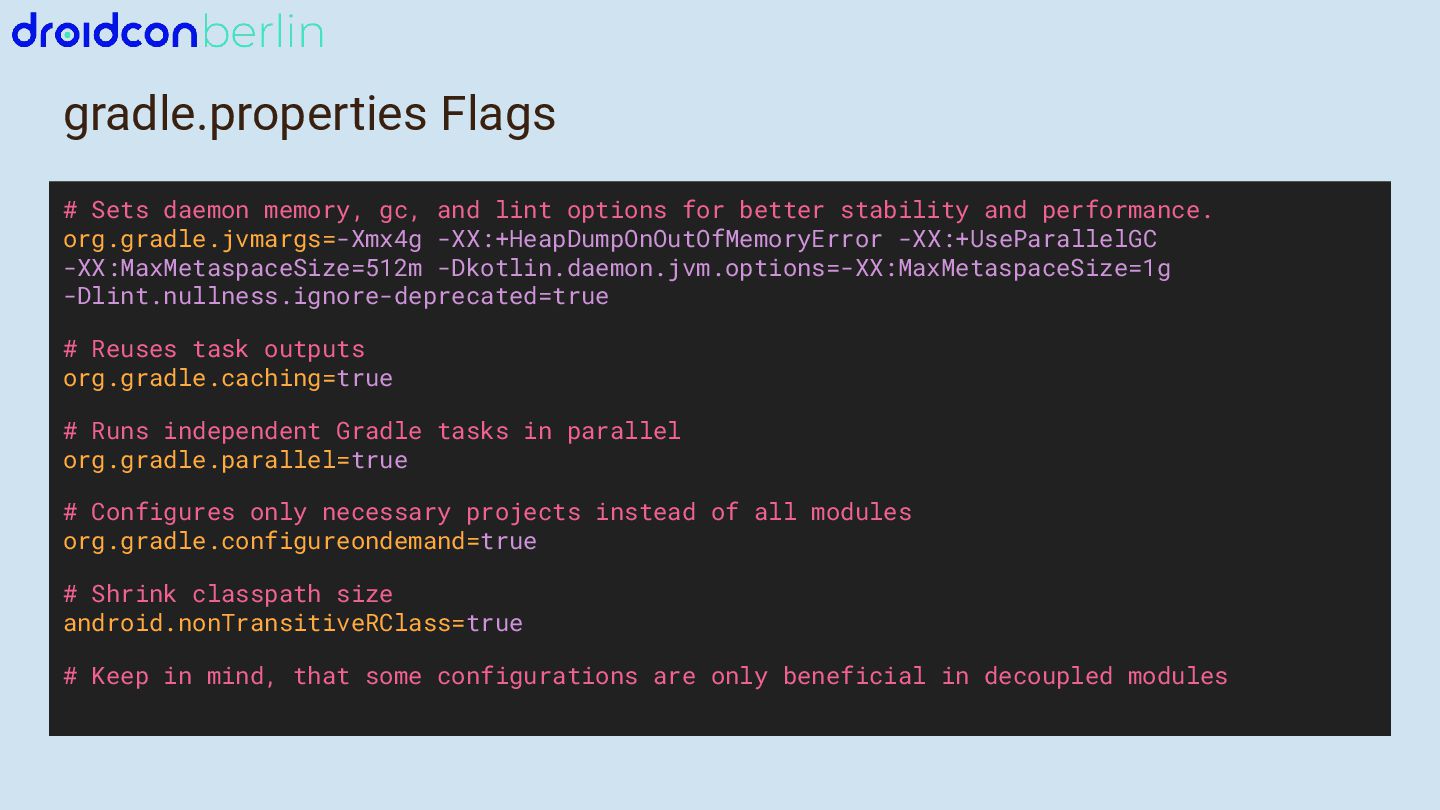Click the org.gradle.configureondemand=true line
The image size is (1440, 810).
[x=300, y=541]
